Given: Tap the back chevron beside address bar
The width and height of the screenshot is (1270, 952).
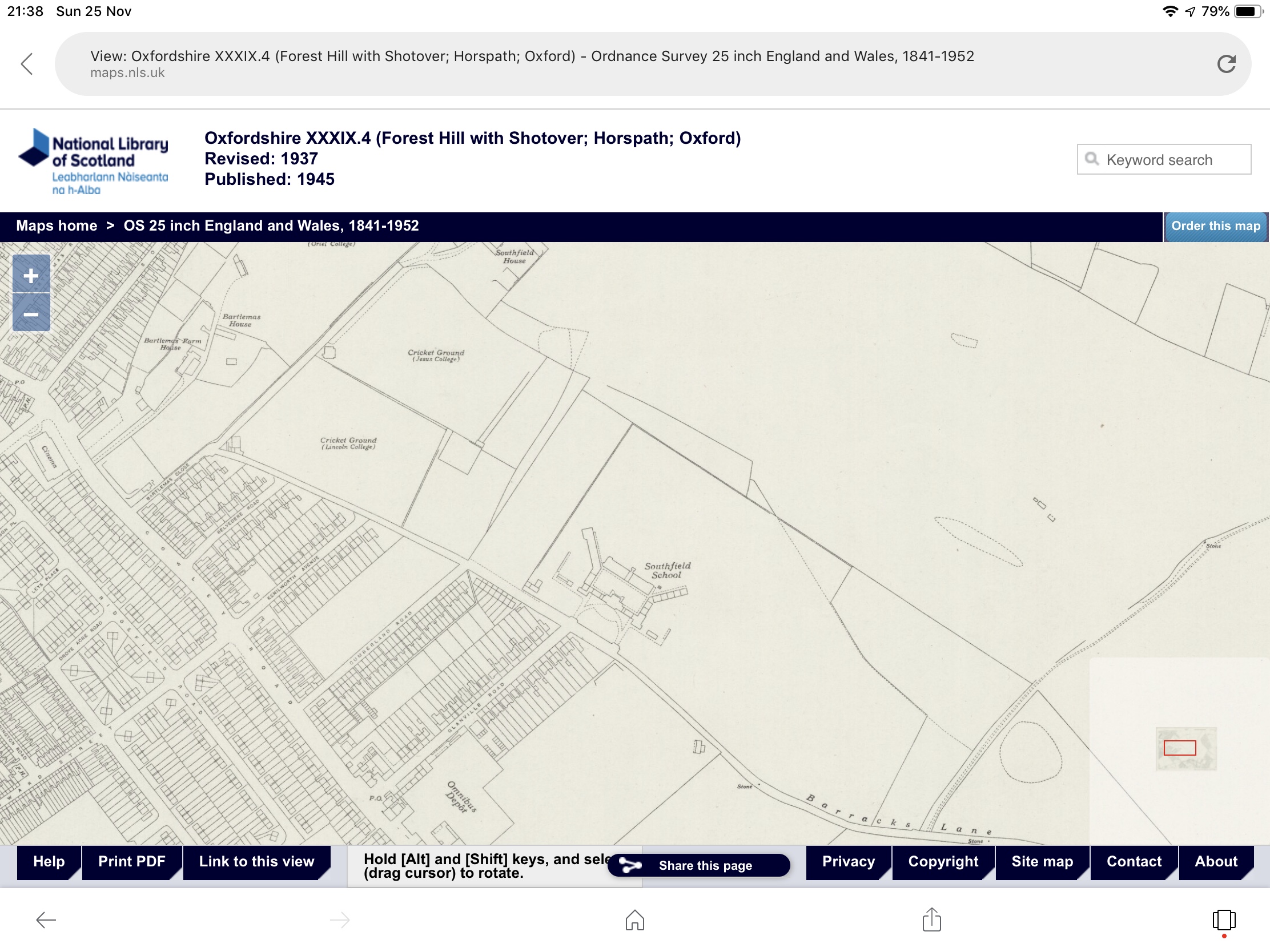Looking at the screenshot, I should click(27, 64).
